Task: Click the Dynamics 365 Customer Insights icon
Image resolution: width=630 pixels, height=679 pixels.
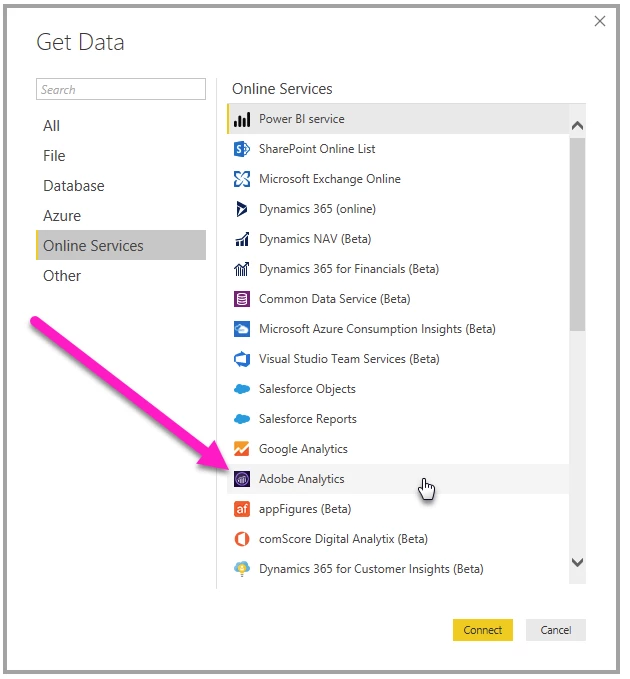Action: pyautogui.click(x=242, y=569)
